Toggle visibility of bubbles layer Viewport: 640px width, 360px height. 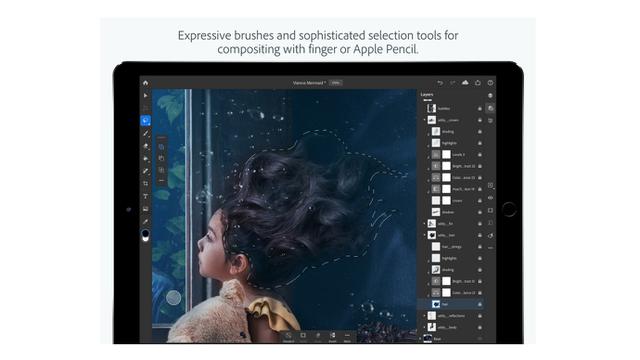[480, 109]
